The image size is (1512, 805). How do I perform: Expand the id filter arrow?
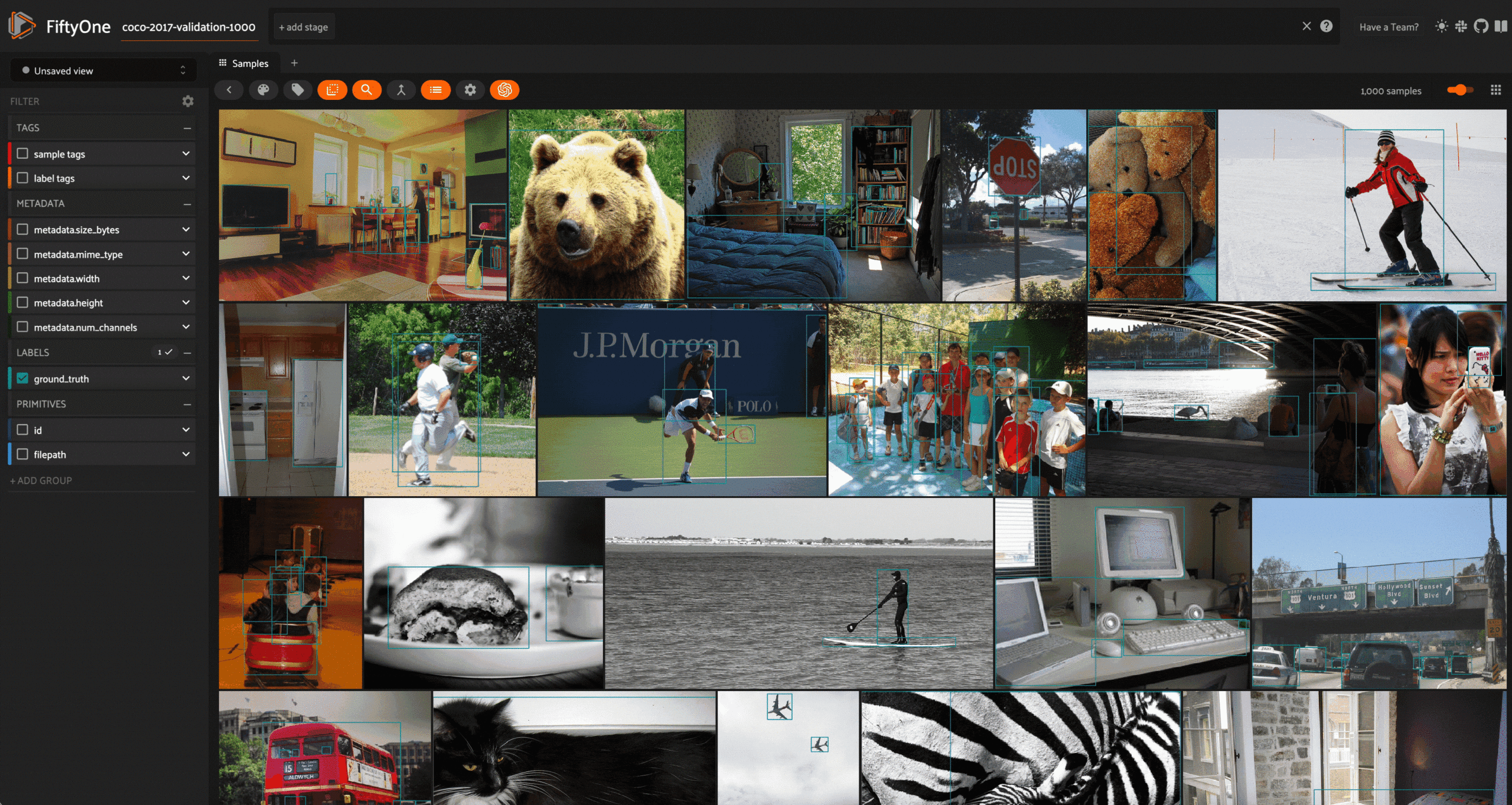pos(186,430)
